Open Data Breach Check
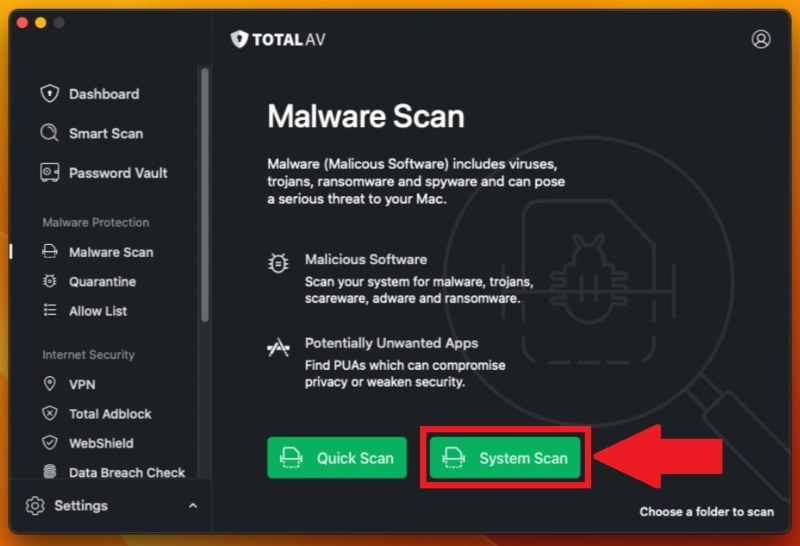 127,473
